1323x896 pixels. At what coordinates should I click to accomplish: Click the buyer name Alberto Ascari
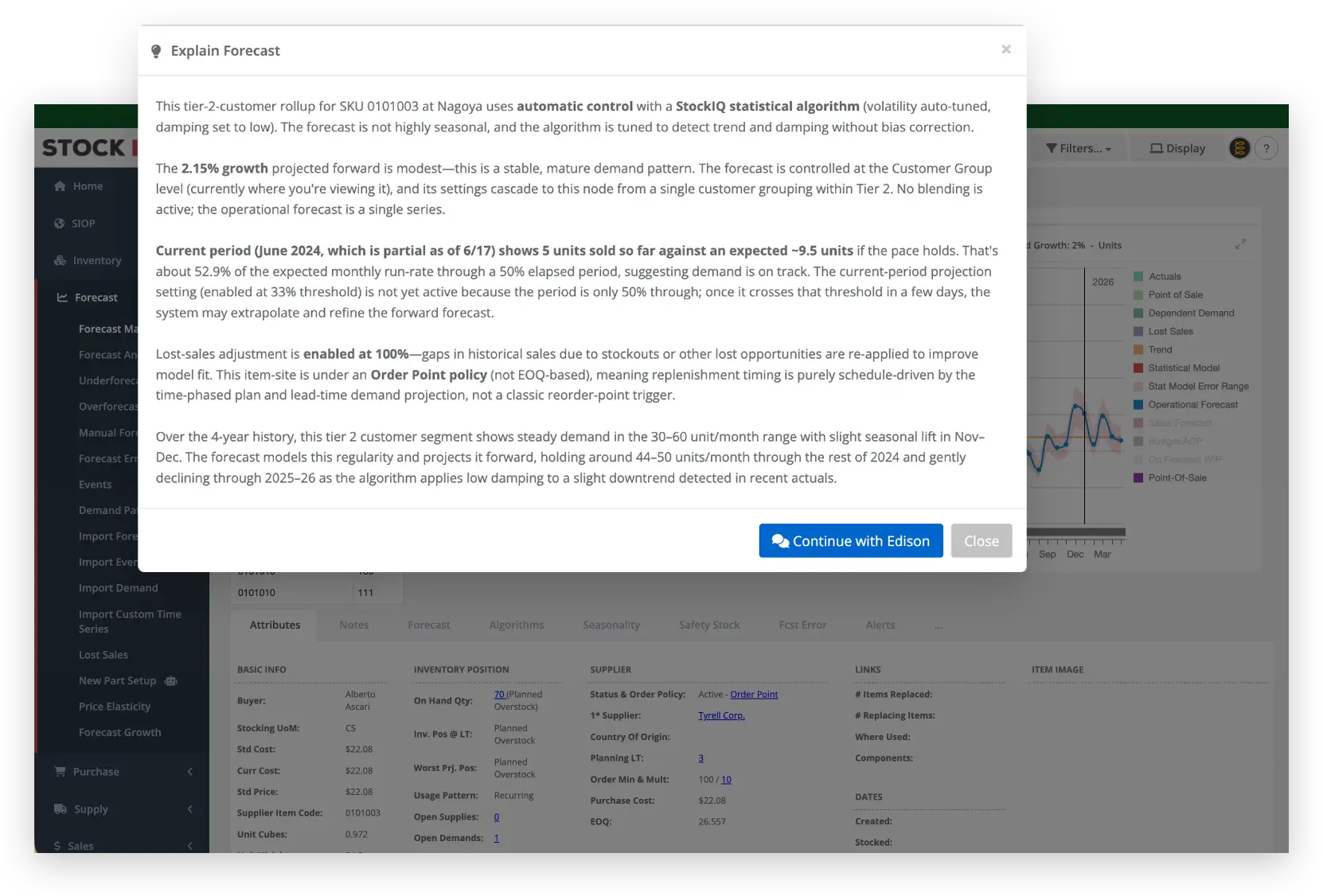coord(361,701)
